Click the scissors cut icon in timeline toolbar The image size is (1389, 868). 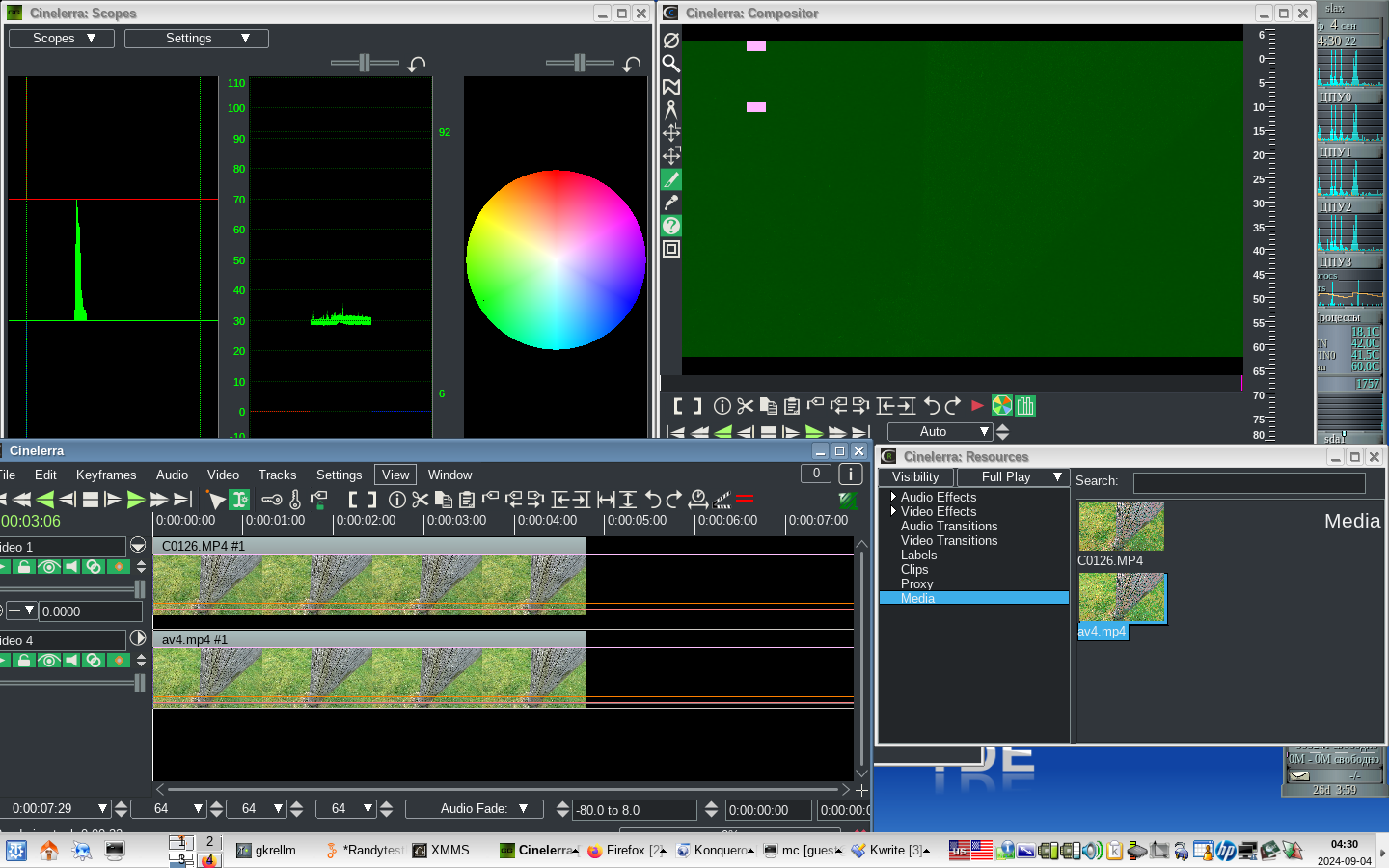(x=420, y=500)
